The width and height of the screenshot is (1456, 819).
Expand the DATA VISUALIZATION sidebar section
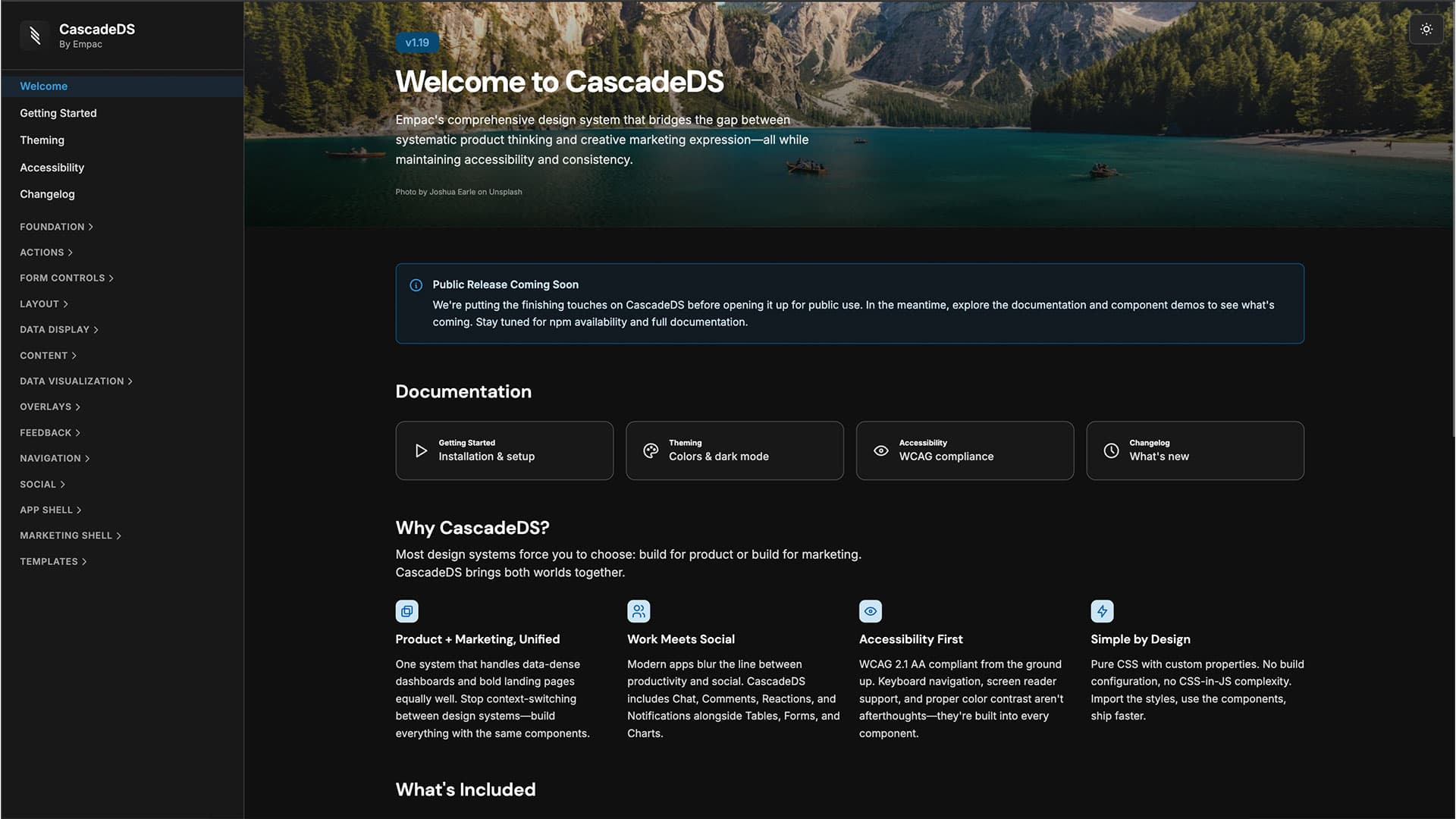[76, 381]
